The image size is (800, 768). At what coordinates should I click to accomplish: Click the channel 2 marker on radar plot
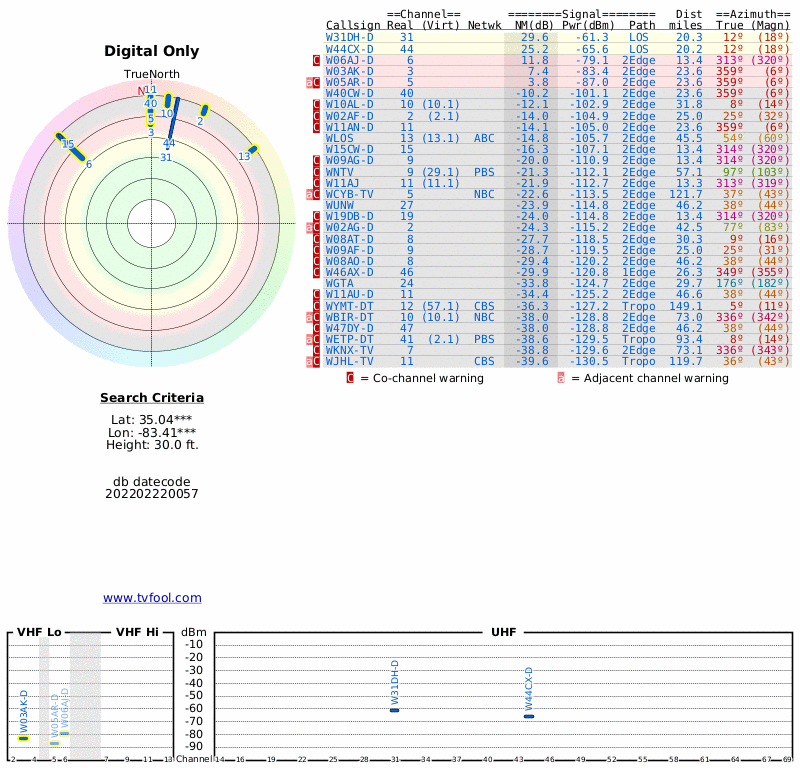[x=204, y=110]
